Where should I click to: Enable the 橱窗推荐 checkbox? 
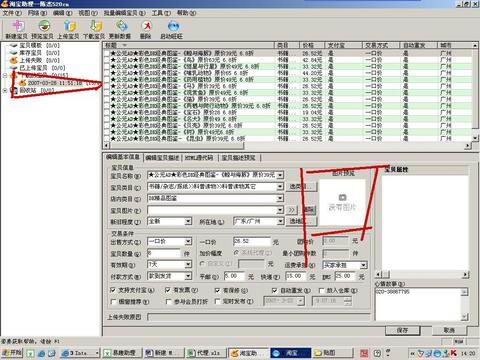(x=113, y=301)
